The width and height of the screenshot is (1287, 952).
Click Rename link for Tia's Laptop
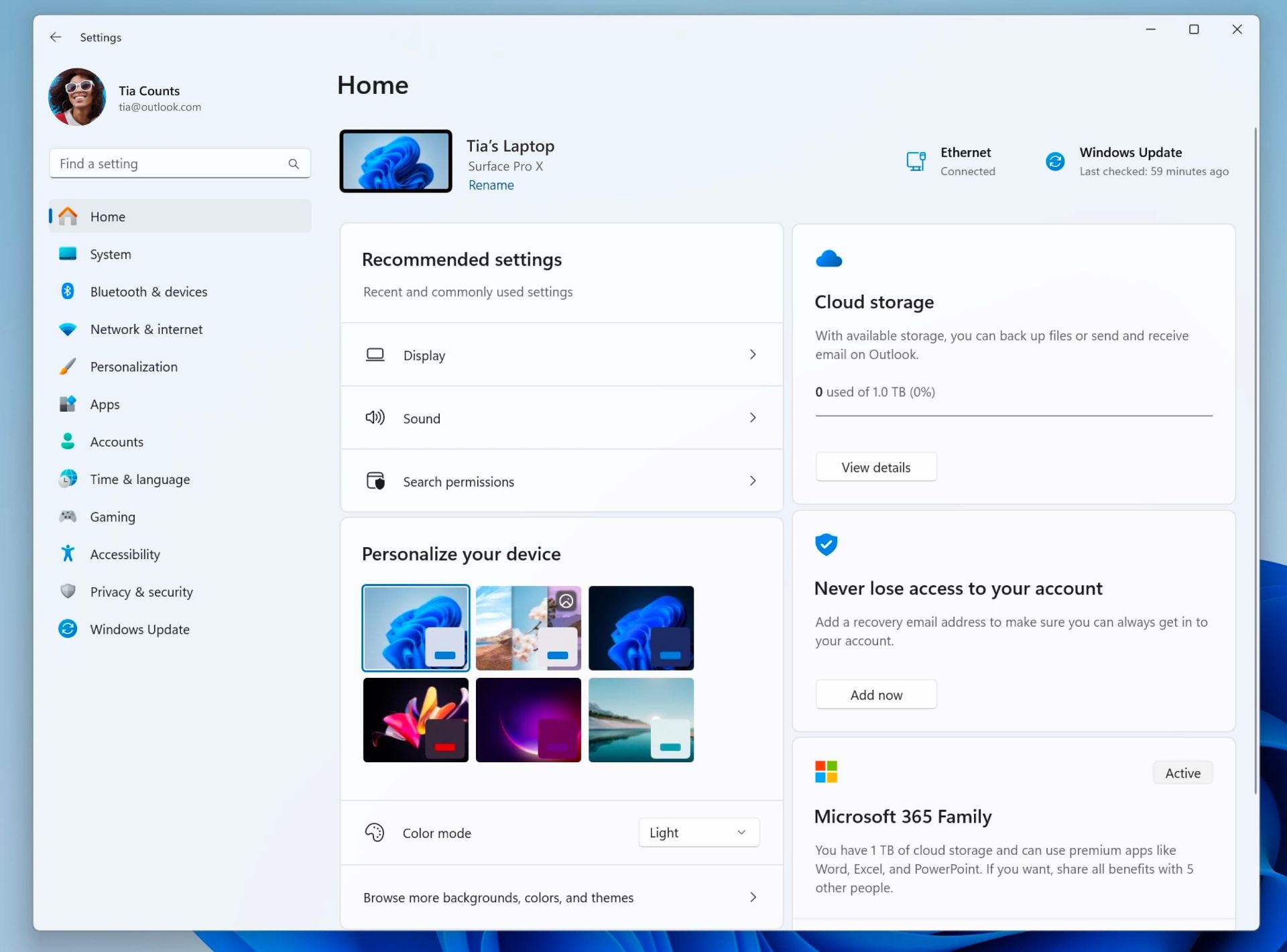tap(490, 184)
